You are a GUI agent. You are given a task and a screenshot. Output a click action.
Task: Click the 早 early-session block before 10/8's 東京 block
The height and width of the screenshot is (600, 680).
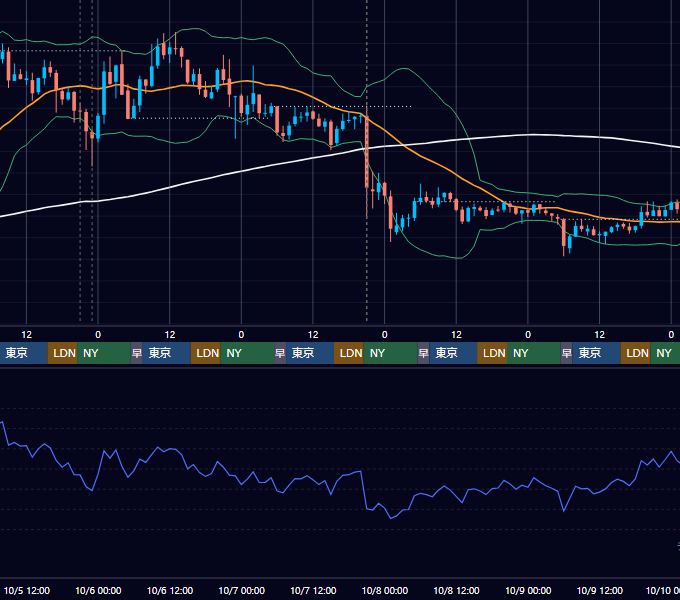[x=423, y=353]
